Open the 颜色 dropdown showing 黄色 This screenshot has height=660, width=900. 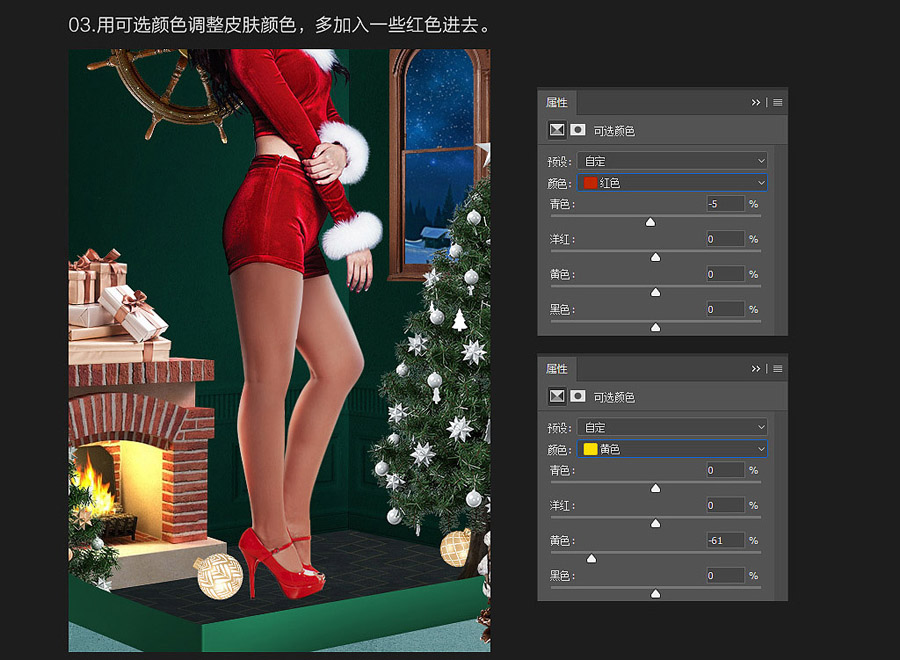pyautogui.click(x=672, y=449)
